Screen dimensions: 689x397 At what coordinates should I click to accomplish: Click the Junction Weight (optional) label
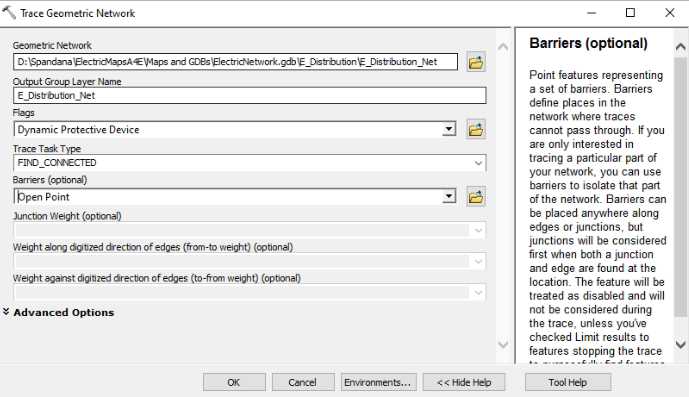[67, 216]
